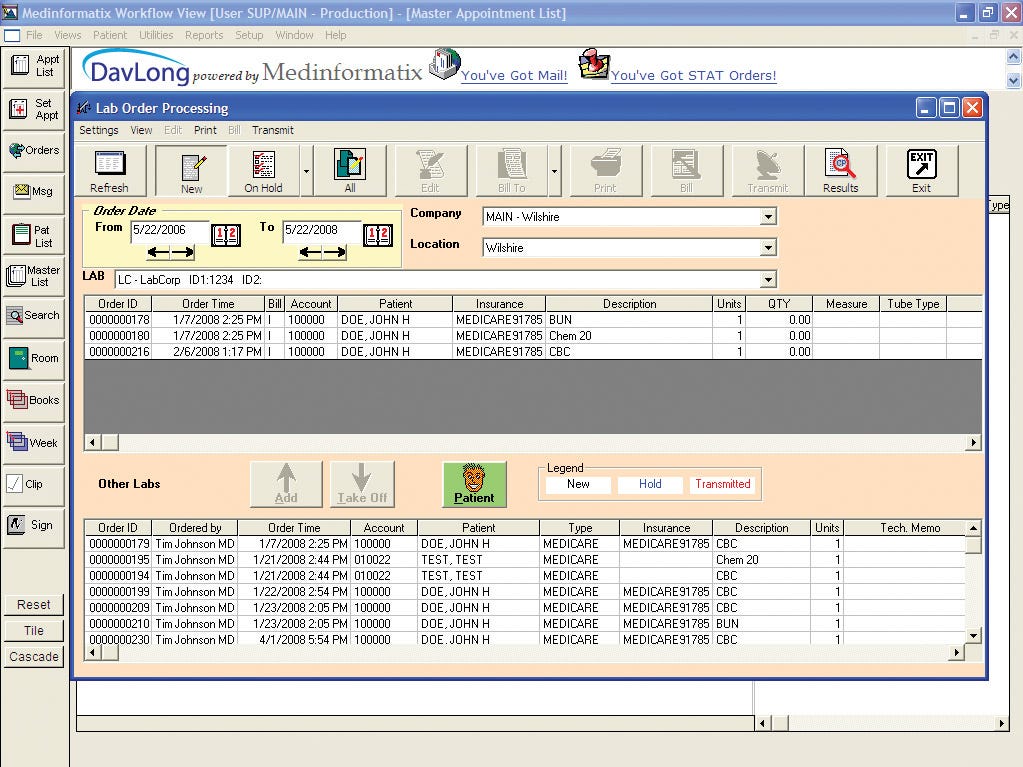1023x767 pixels.
Task: Sort by Description column in upper grid
Action: point(629,304)
